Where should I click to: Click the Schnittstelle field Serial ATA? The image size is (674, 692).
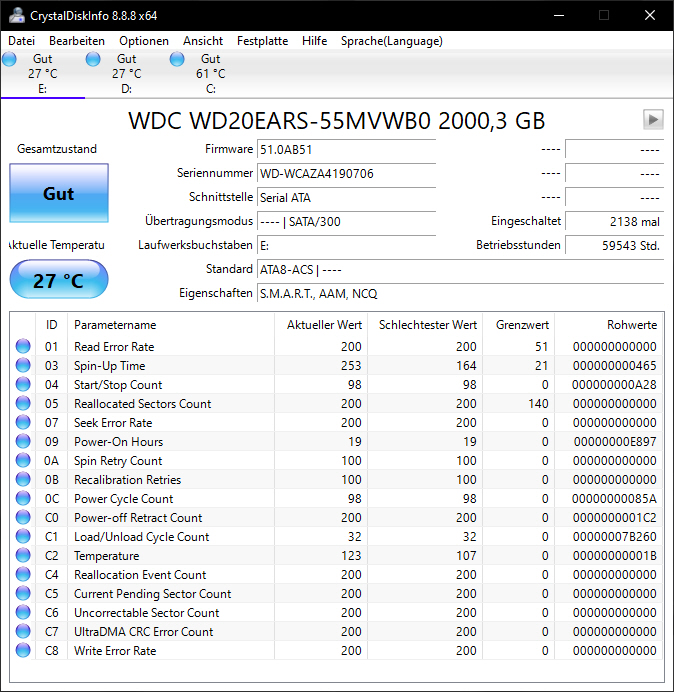click(x=346, y=197)
